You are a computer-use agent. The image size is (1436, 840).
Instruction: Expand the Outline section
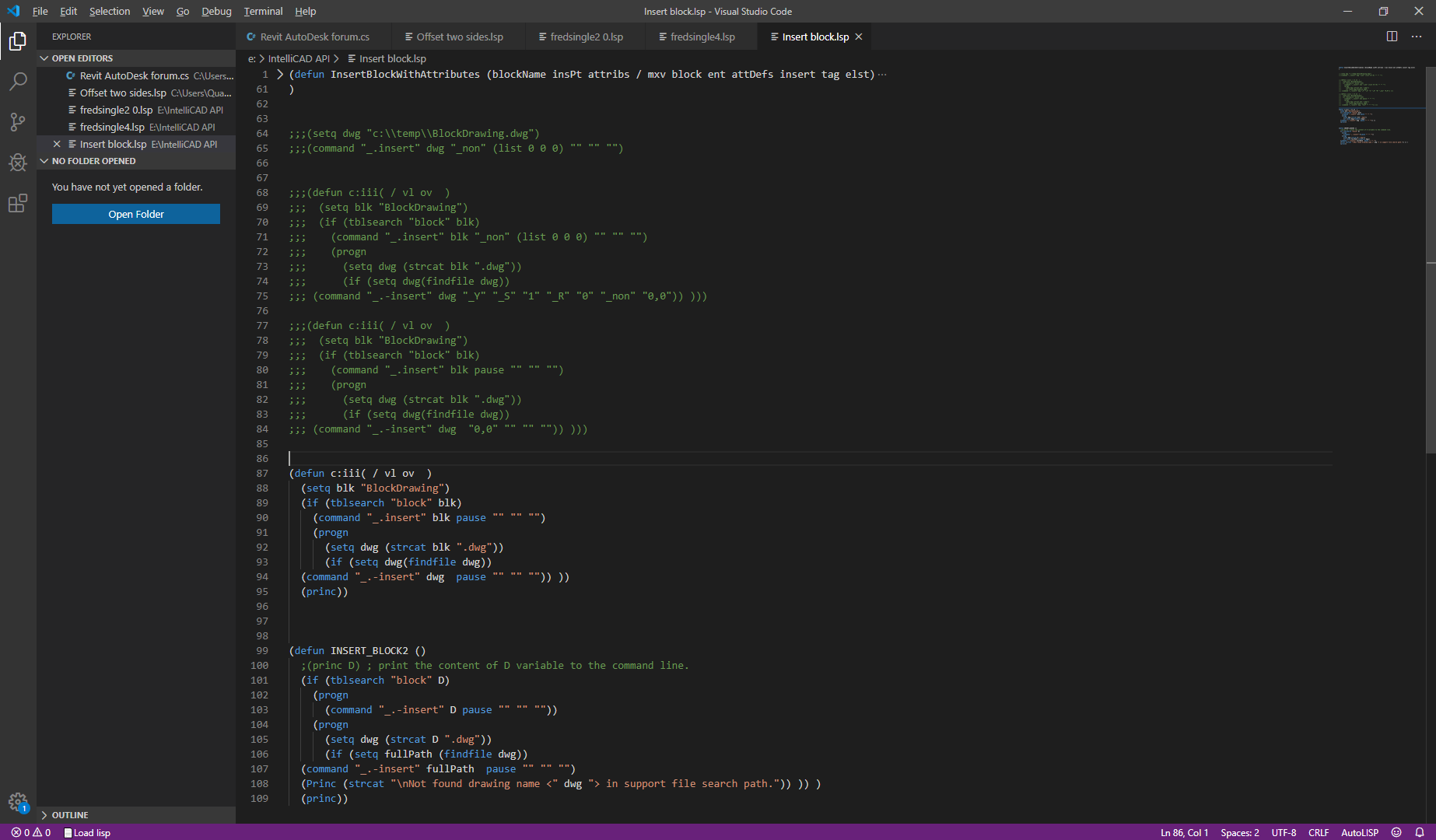(x=44, y=815)
